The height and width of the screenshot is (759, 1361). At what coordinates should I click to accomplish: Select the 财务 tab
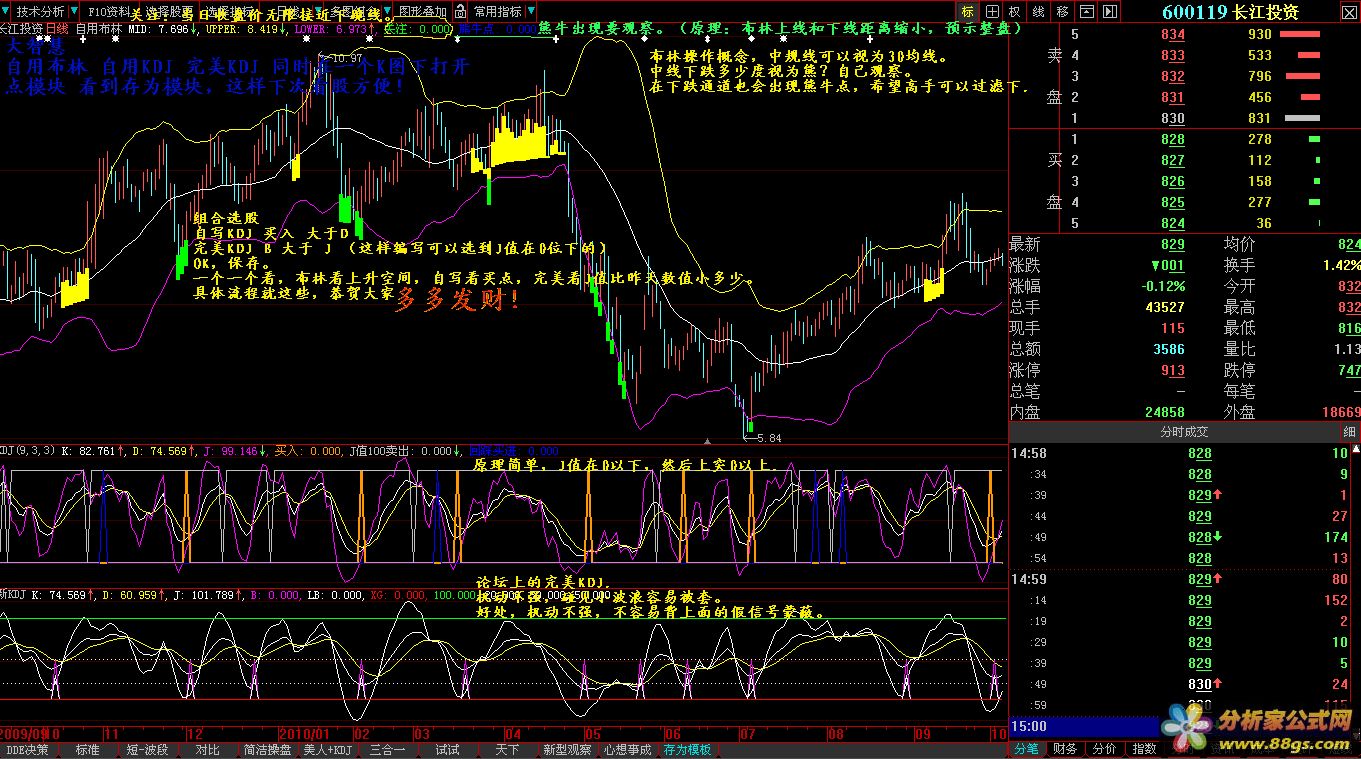pos(1065,749)
